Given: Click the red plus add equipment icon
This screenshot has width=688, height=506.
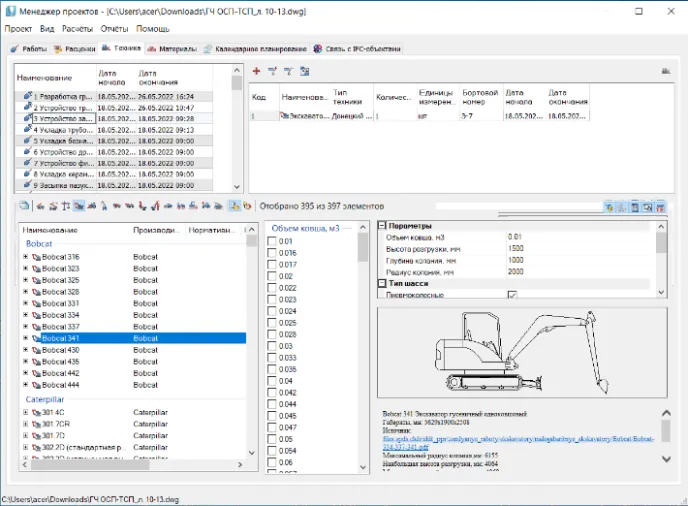Looking at the screenshot, I should tap(256, 71).
